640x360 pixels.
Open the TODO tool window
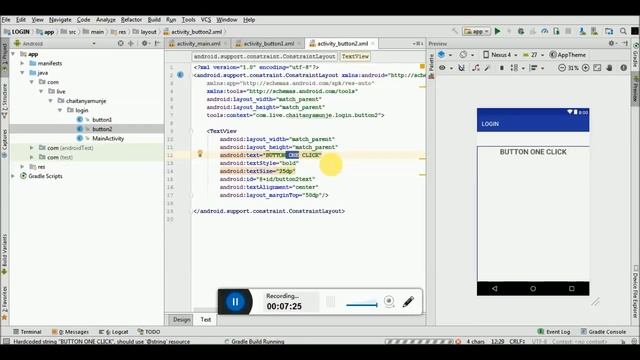(149, 332)
